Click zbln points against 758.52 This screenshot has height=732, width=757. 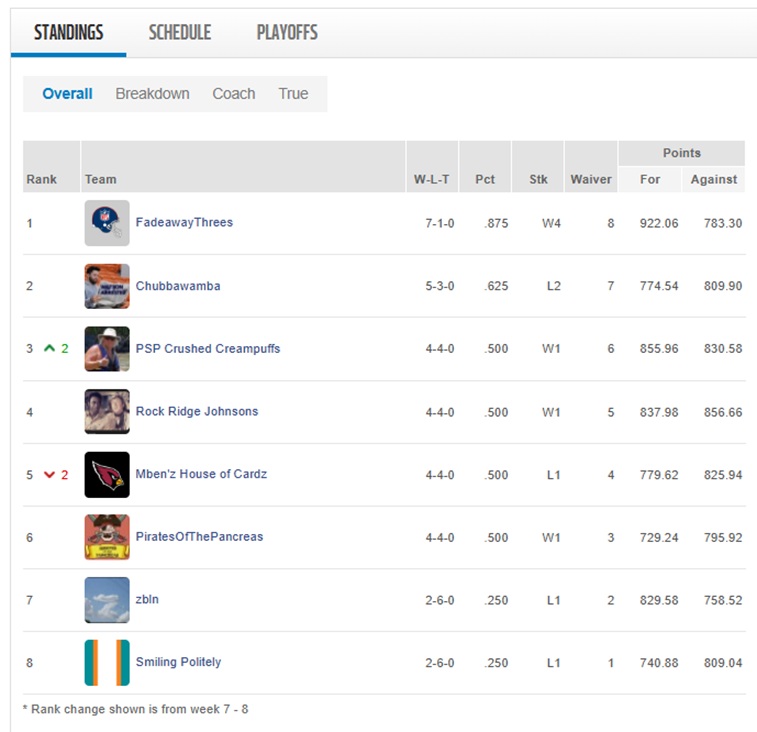pyautogui.click(x=723, y=600)
